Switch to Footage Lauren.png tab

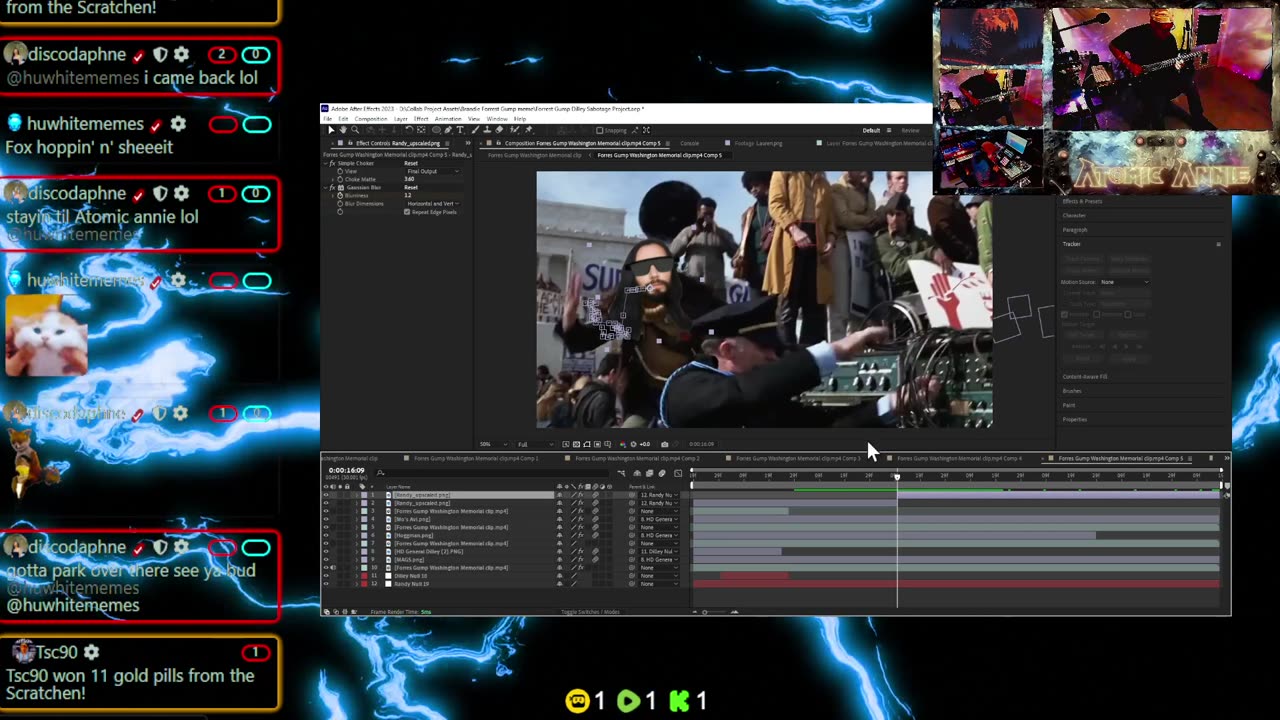click(757, 143)
